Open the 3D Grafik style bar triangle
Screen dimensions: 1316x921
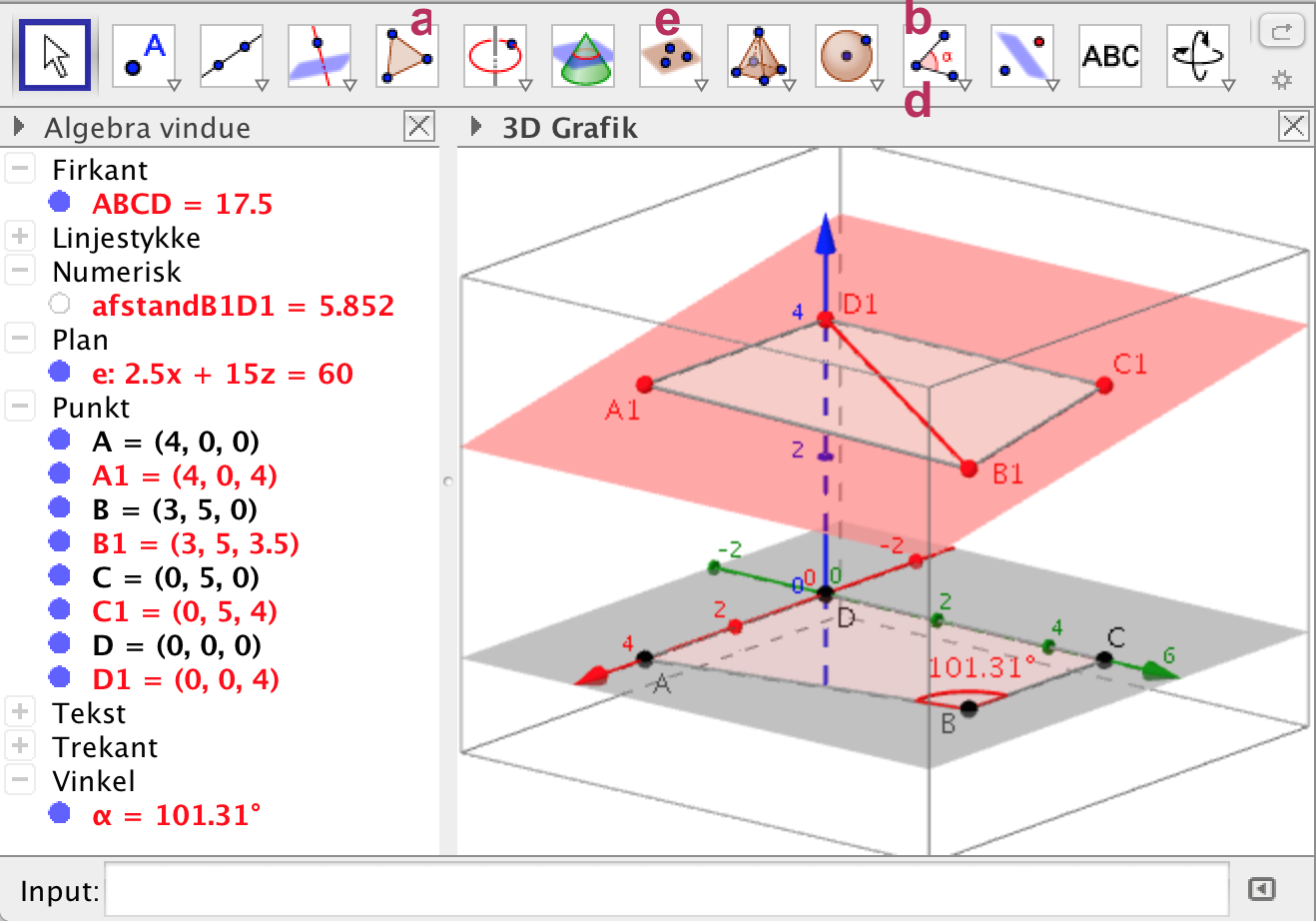click(x=476, y=127)
